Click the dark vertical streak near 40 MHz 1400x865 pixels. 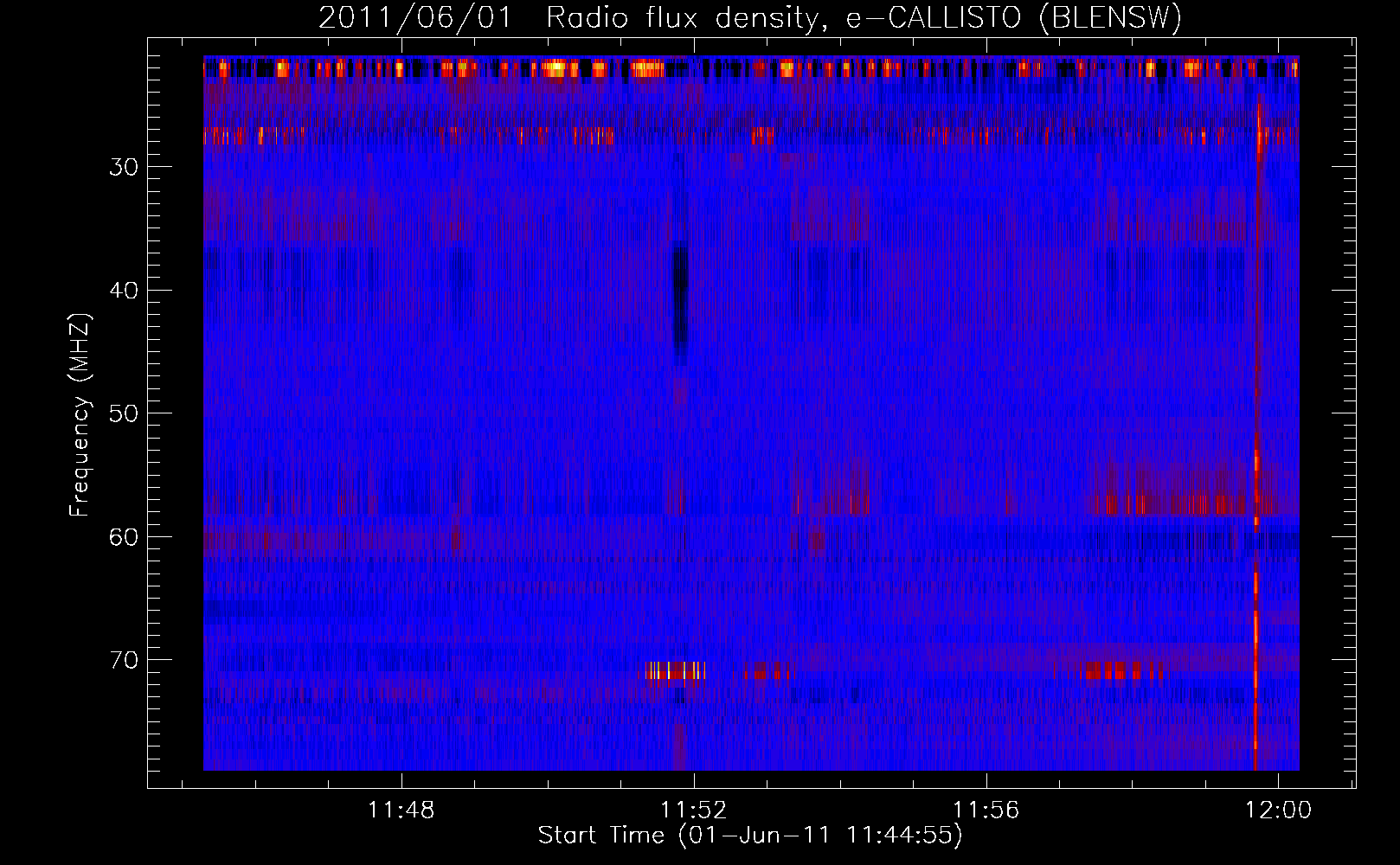click(x=680, y=304)
